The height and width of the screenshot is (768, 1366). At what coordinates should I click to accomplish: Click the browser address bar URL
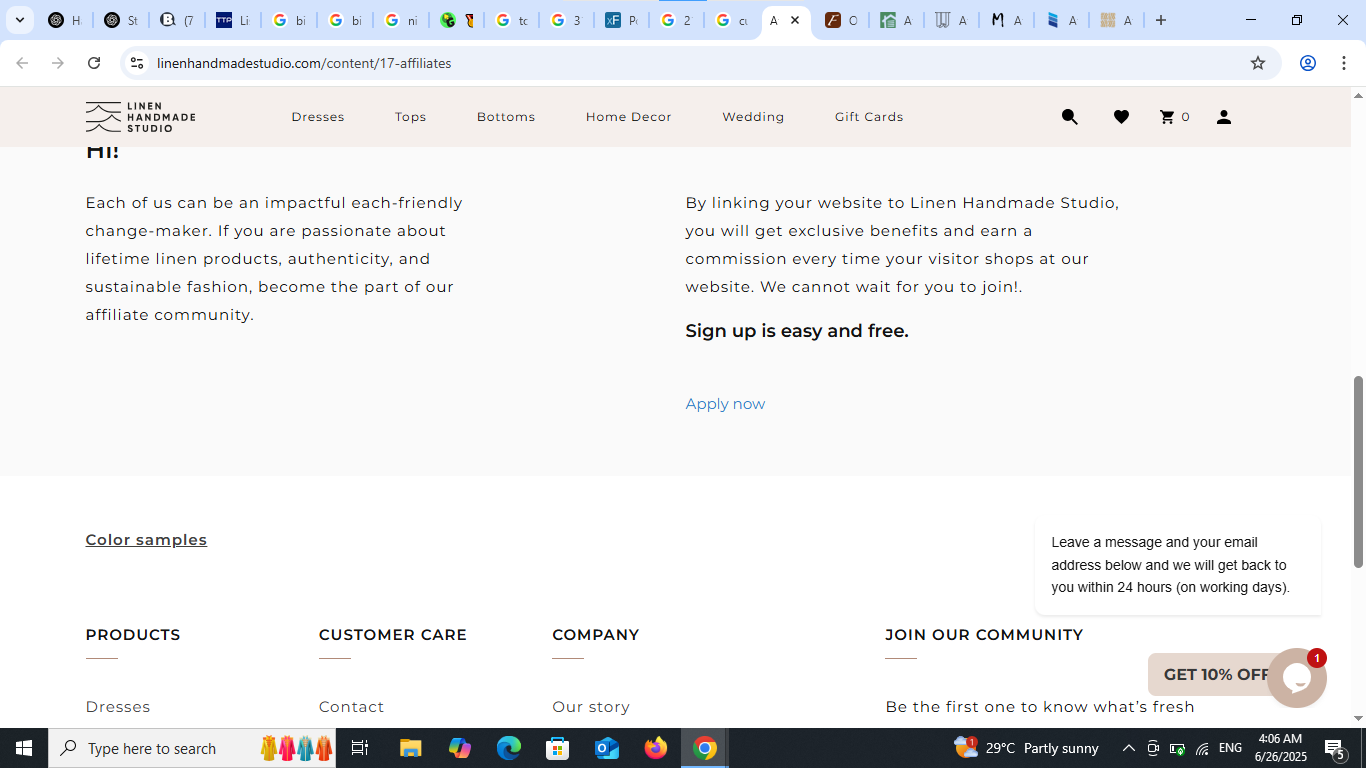(304, 63)
